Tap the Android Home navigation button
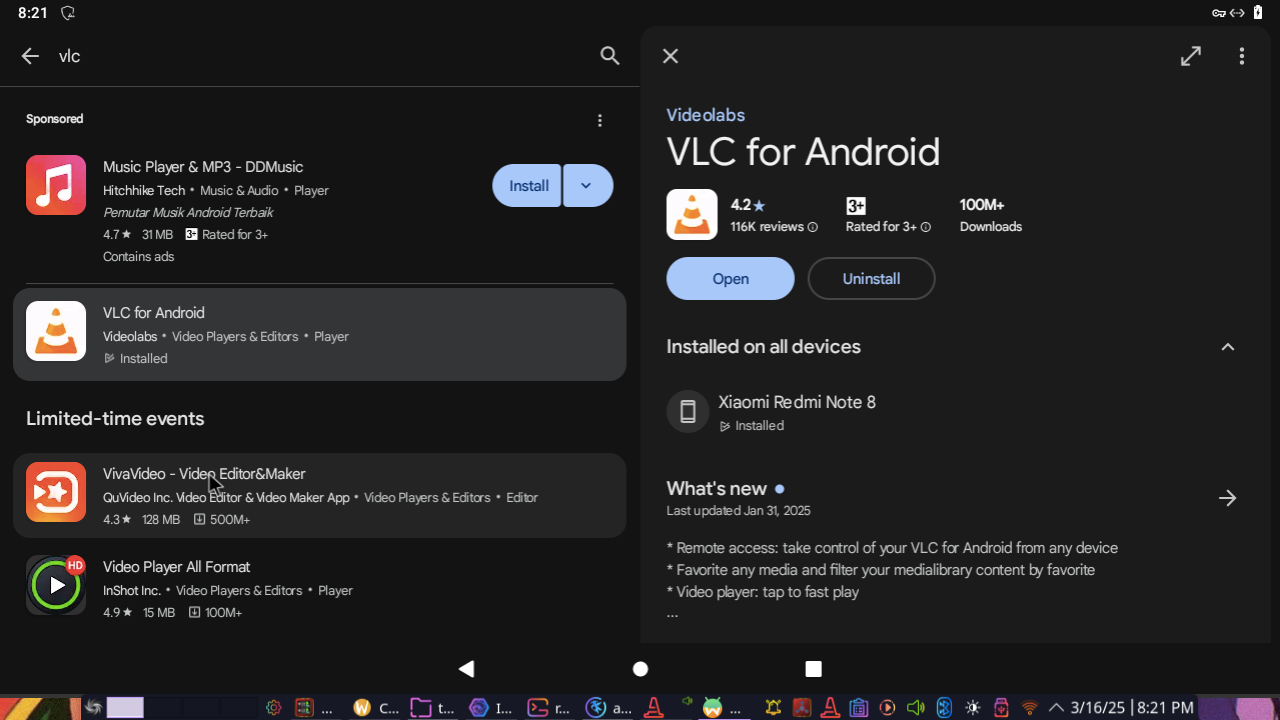Image resolution: width=1280 pixels, height=720 pixels. coord(641,669)
